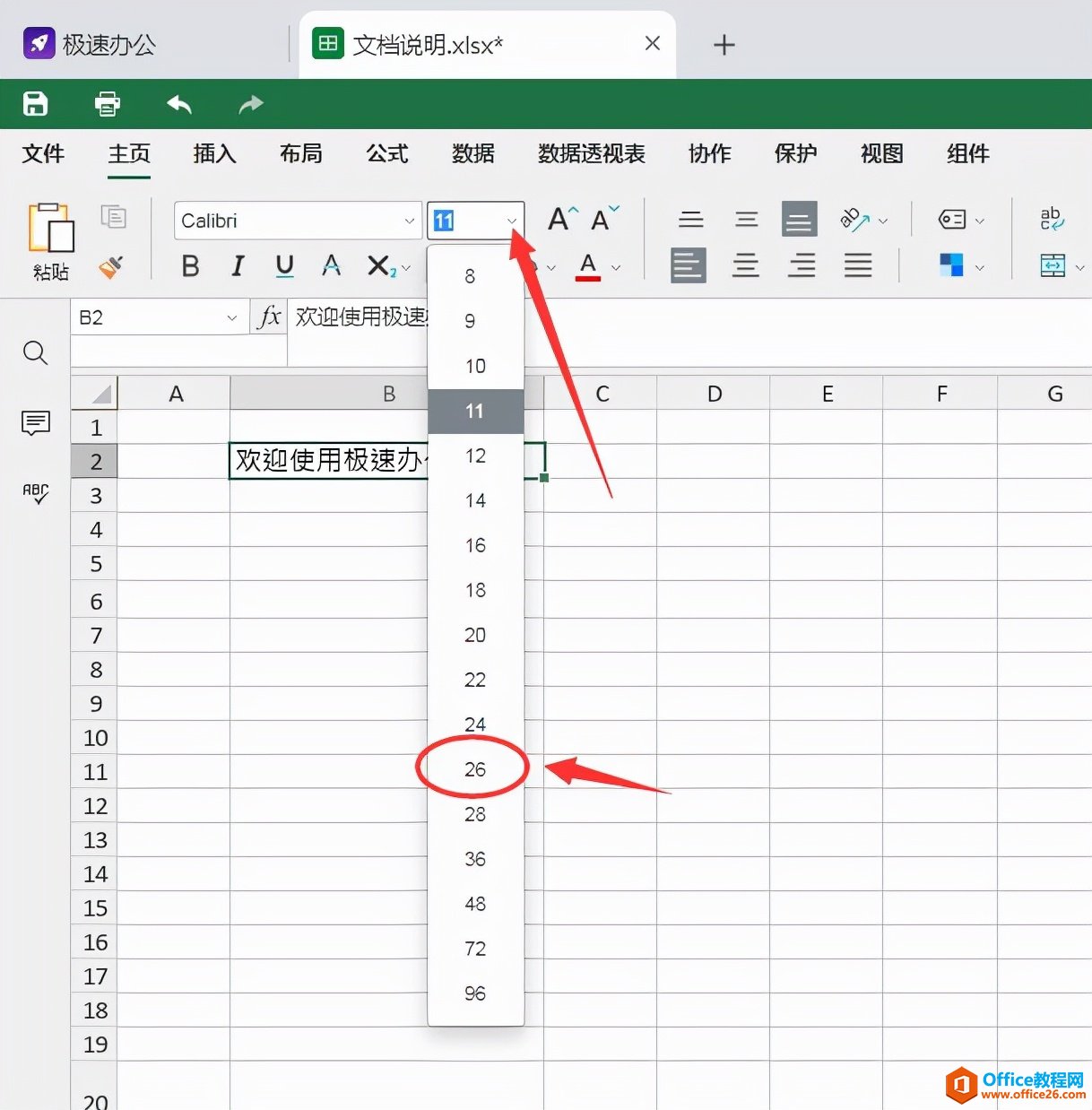The height and width of the screenshot is (1110, 1092).
Task: Click the comments icon in the left sidebar
Action: [35, 423]
